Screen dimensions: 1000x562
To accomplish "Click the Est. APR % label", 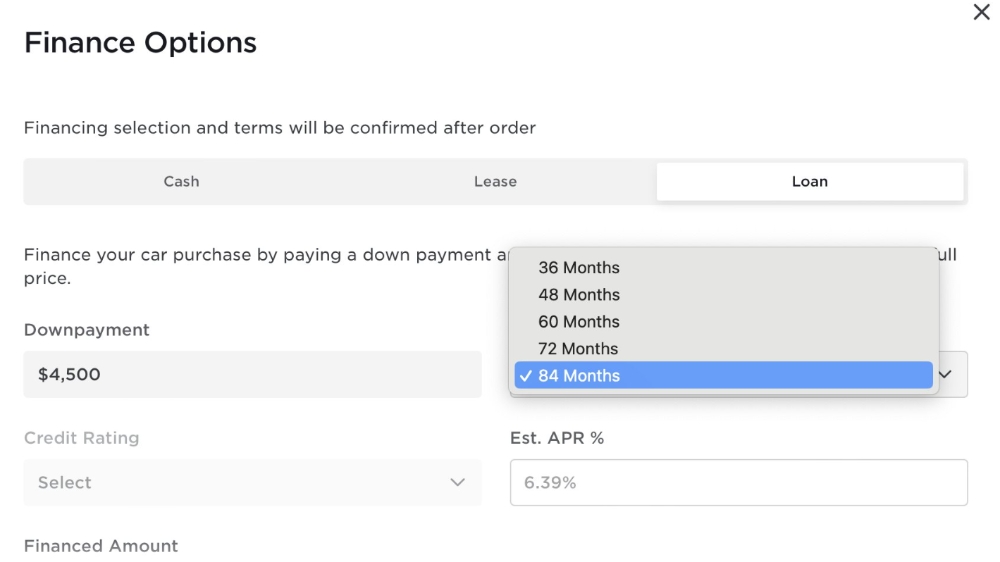I will [x=557, y=438].
